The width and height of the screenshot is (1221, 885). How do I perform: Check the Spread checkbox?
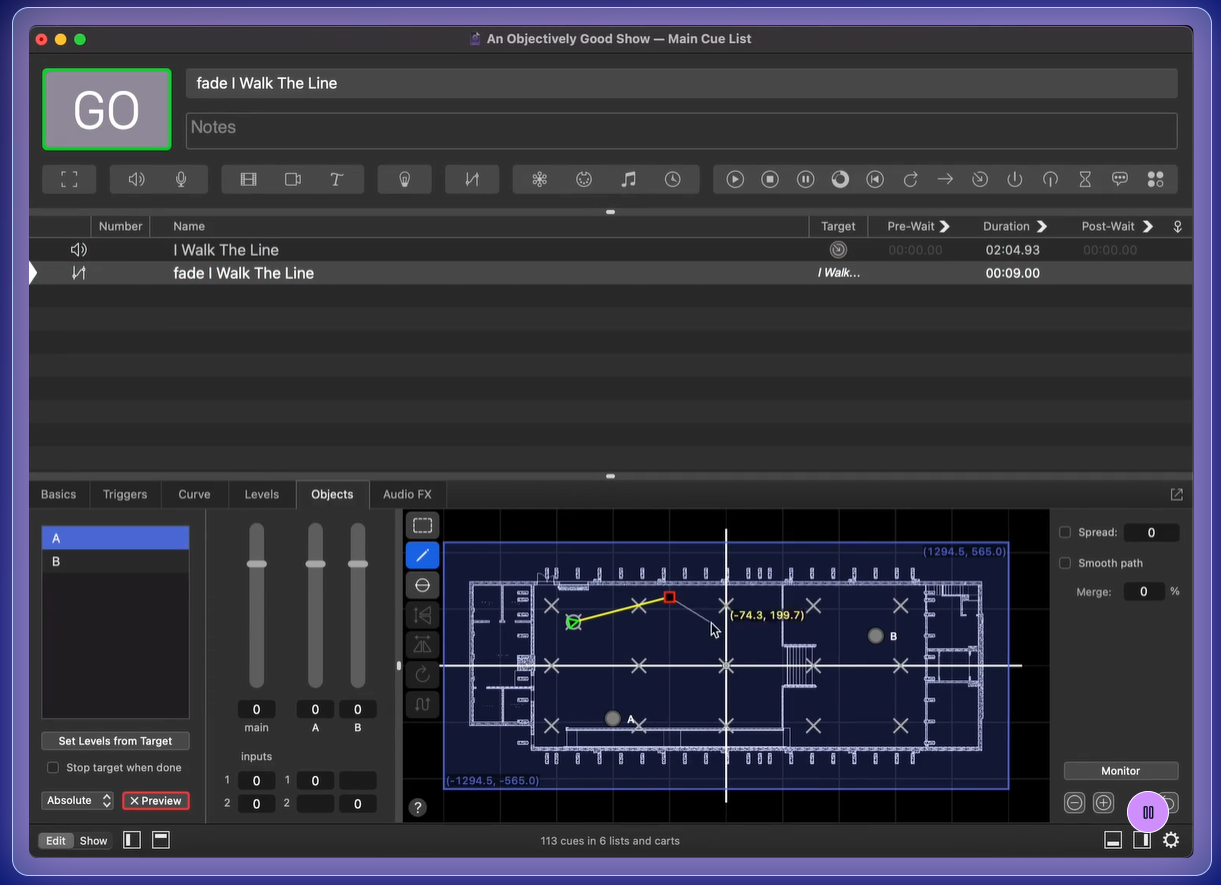[x=1065, y=533]
